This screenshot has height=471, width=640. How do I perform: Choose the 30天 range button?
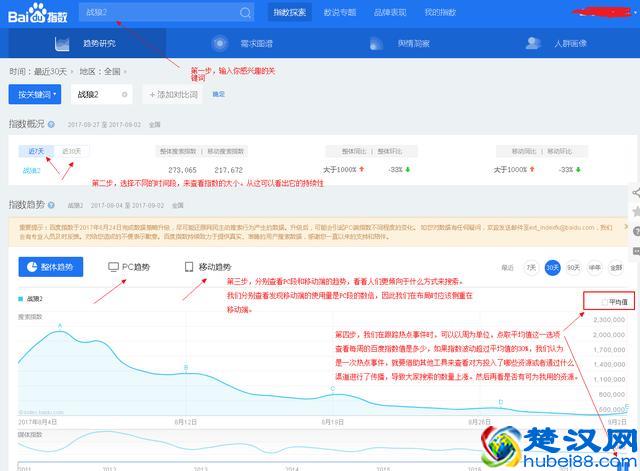point(552,268)
